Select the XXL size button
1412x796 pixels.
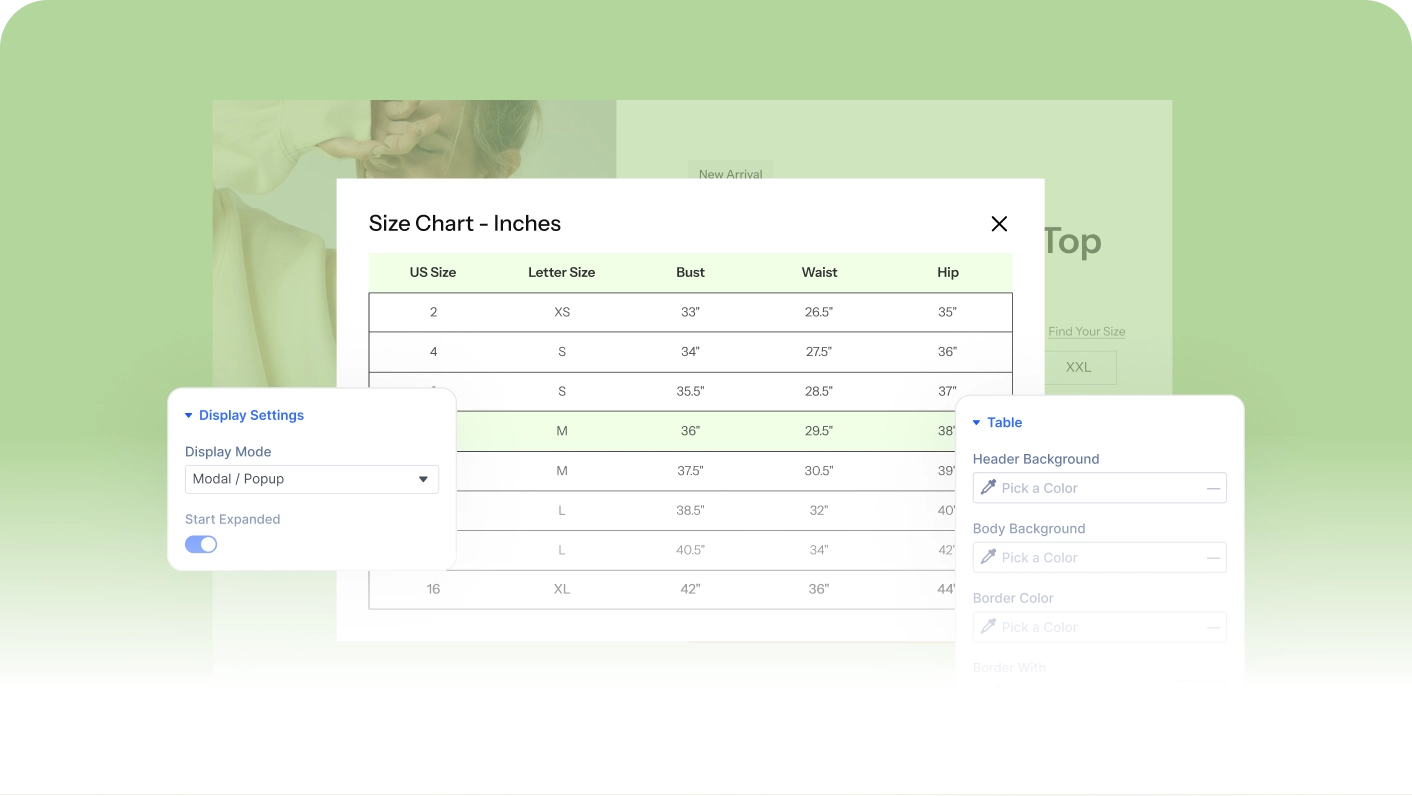coord(1078,367)
